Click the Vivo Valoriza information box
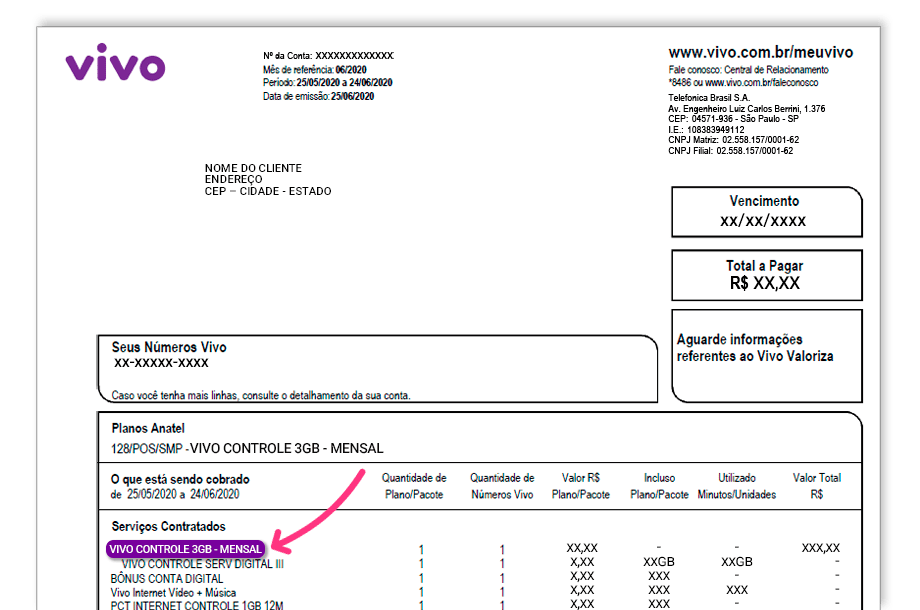This screenshot has height=610, width=920. click(767, 355)
